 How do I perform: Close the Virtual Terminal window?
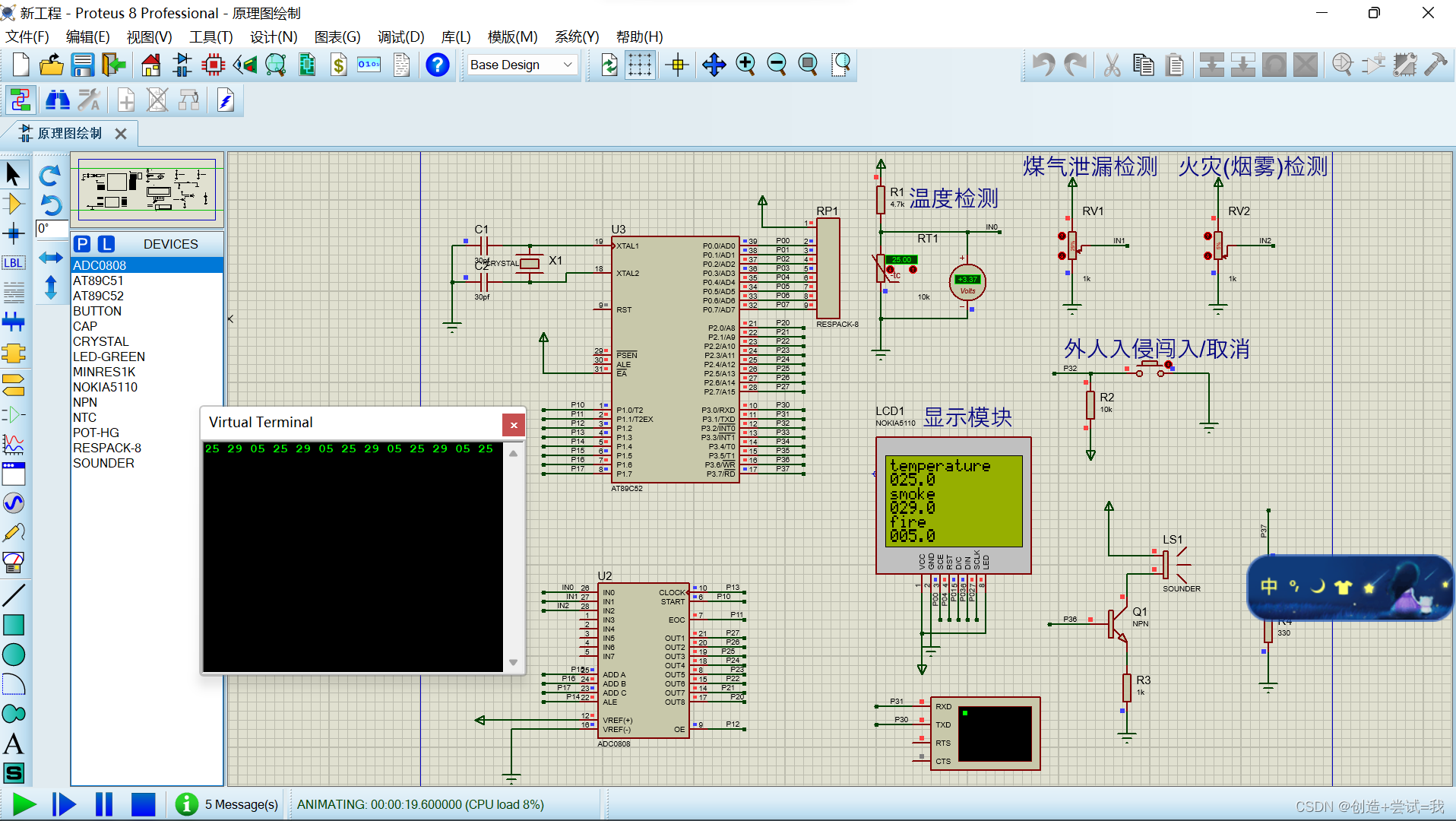click(514, 425)
